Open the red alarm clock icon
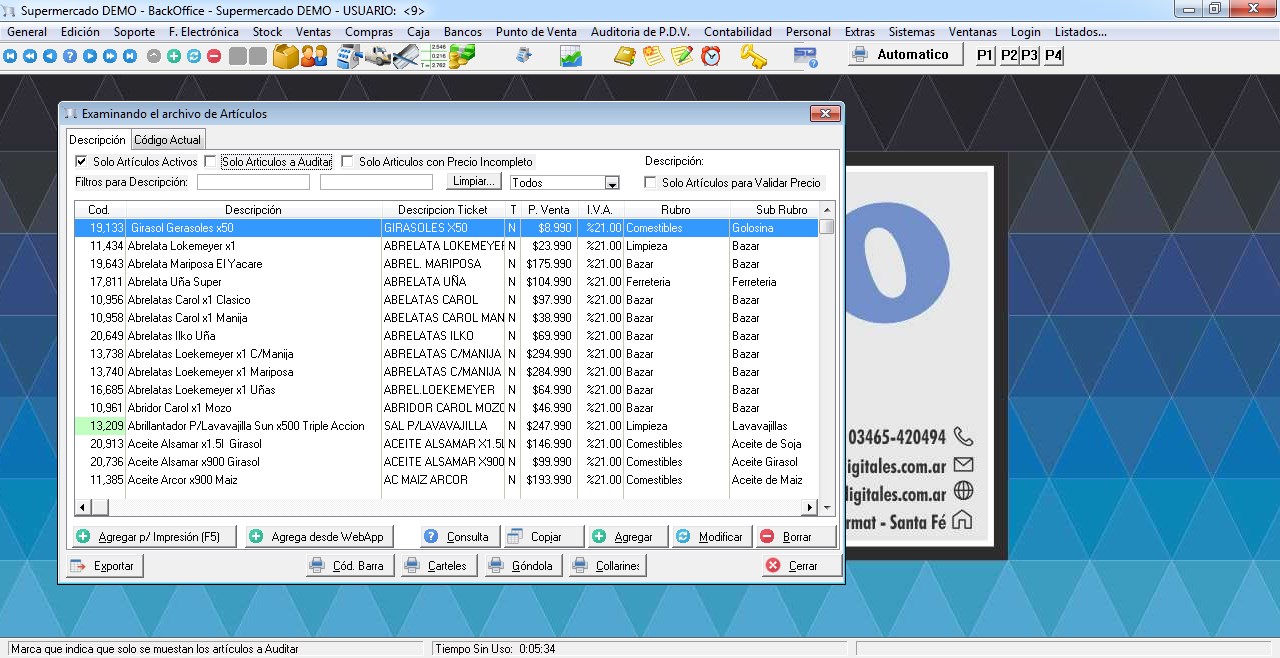 point(711,56)
